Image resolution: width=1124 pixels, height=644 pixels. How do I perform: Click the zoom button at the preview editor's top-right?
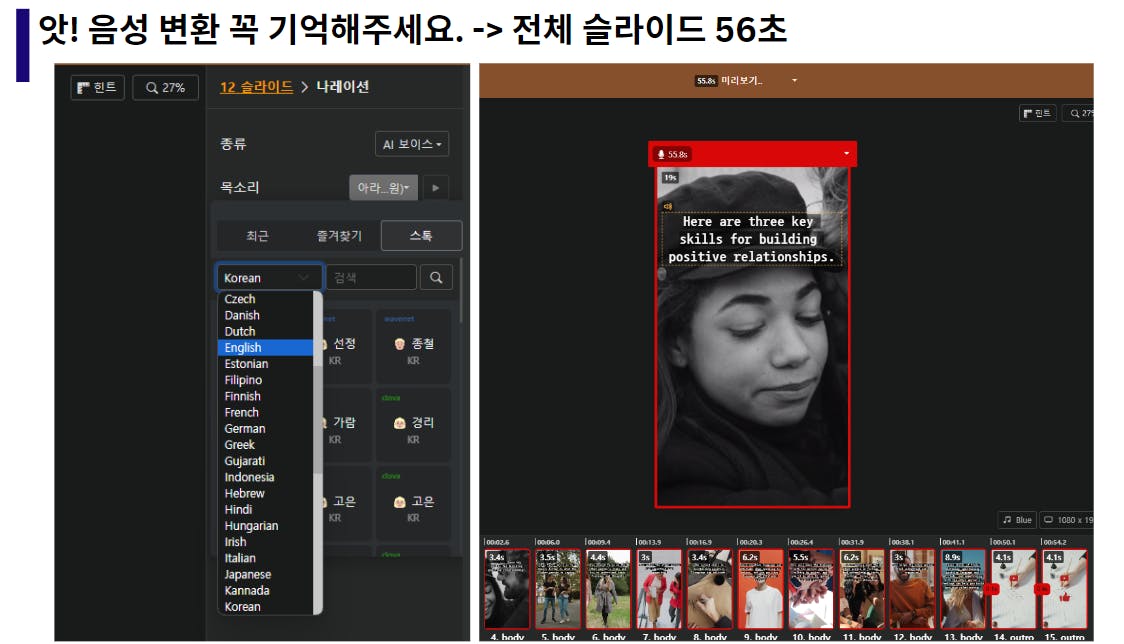(1079, 113)
